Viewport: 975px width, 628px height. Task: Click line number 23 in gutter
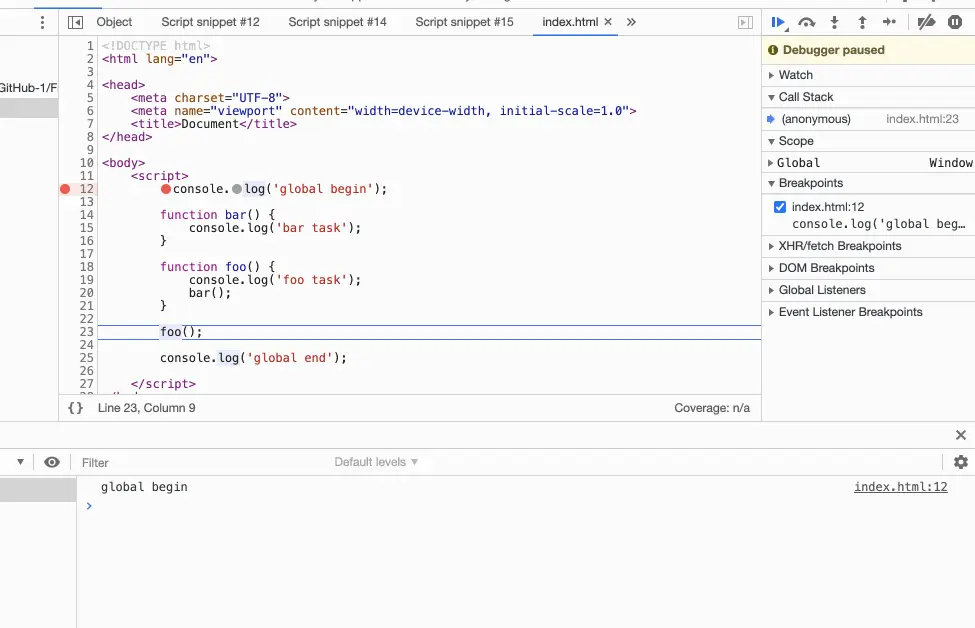click(x=86, y=332)
